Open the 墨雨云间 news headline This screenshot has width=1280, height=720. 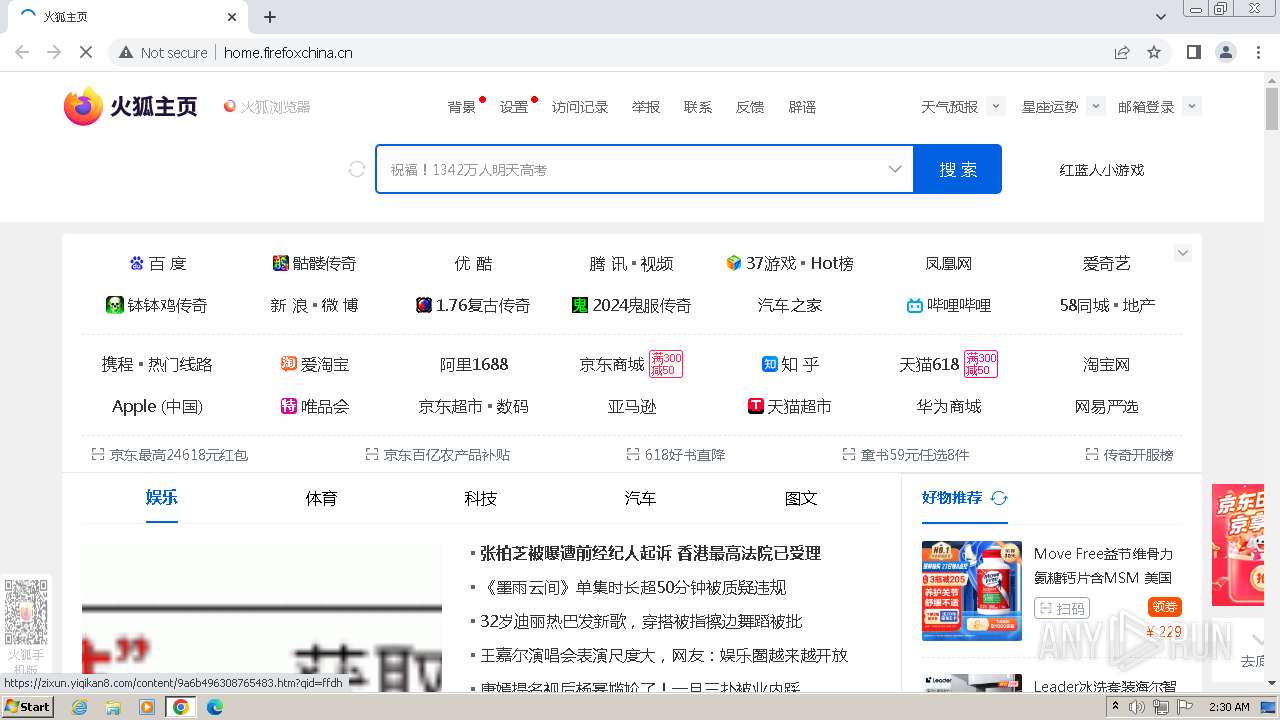point(633,587)
